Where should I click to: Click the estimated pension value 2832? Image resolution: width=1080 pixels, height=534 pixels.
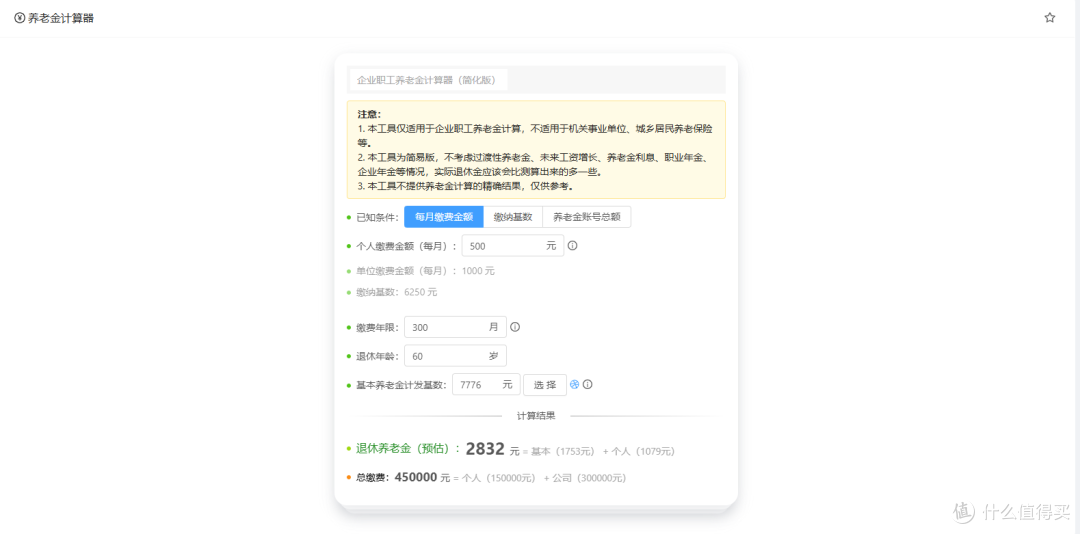click(x=486, y=449)
